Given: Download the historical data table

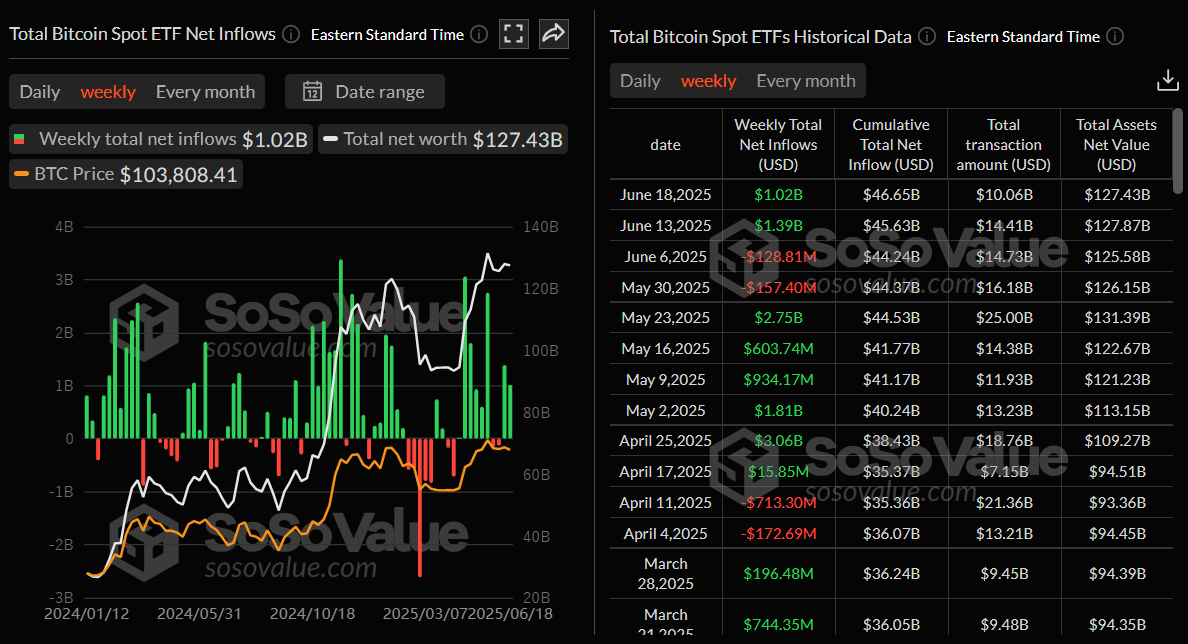Looking at the screenshot, I should [x=1168, y=78].
